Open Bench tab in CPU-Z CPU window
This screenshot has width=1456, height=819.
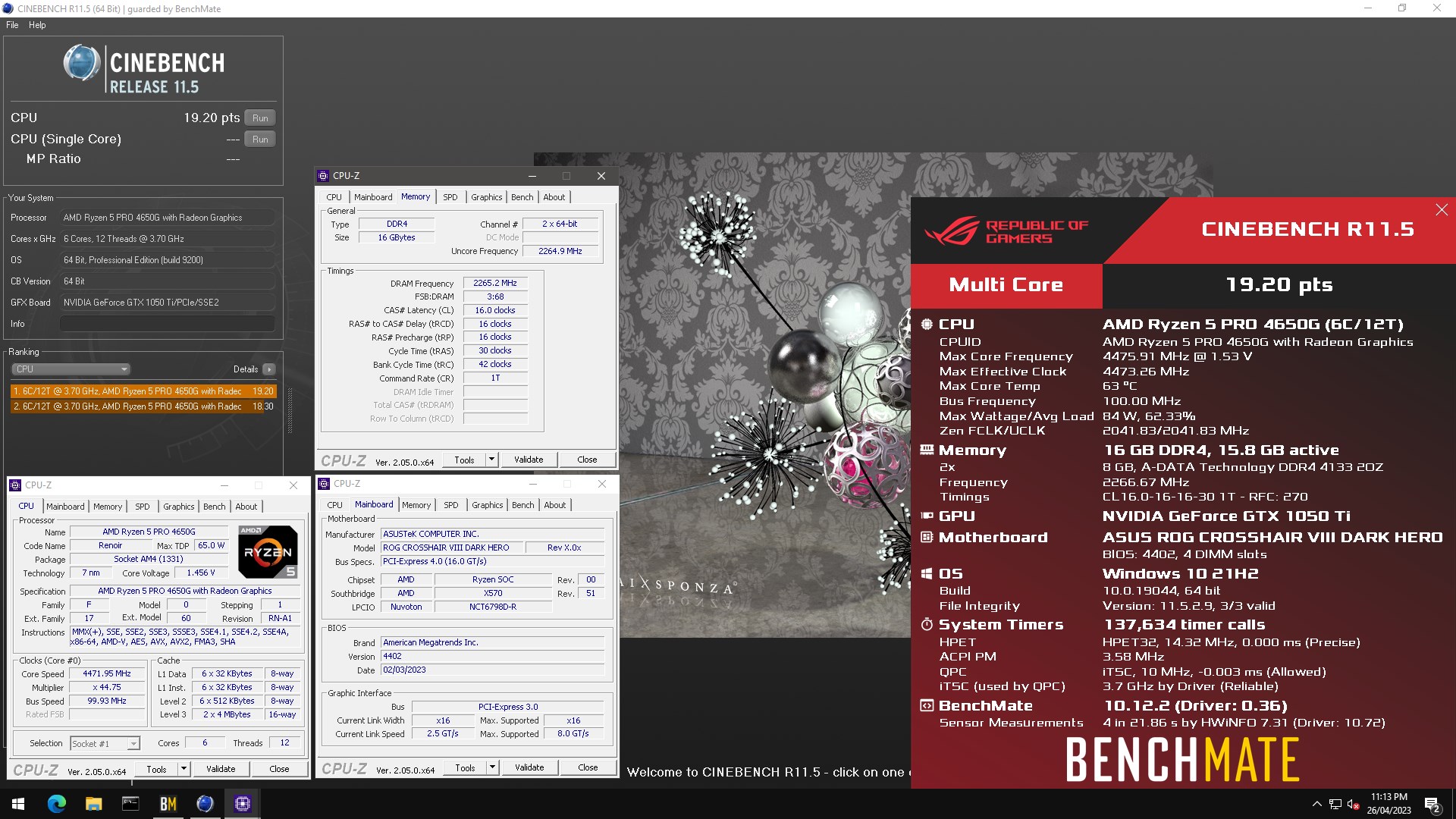click(215, 507)
